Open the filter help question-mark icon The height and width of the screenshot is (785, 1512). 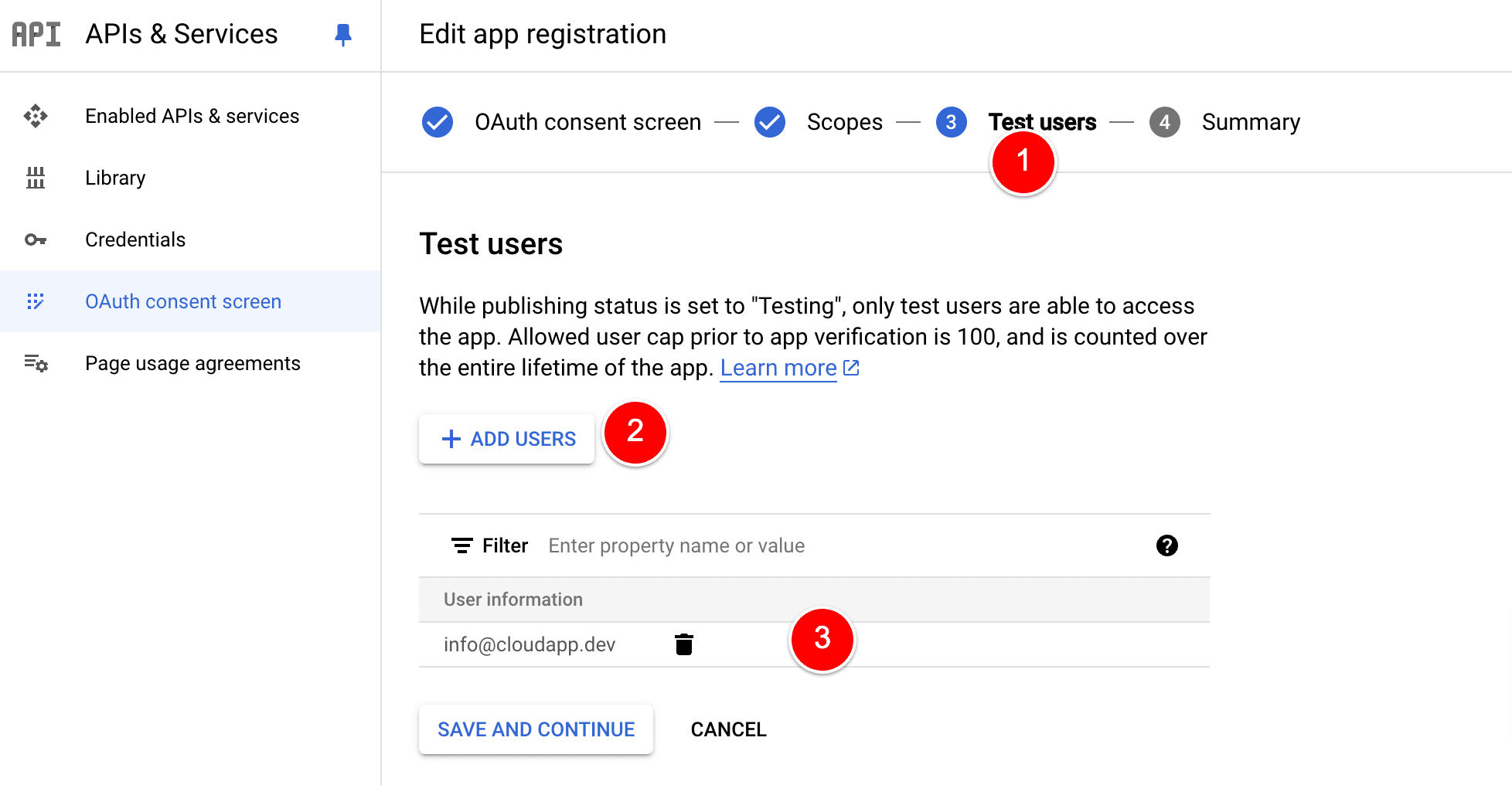[x=1166, y=545]
